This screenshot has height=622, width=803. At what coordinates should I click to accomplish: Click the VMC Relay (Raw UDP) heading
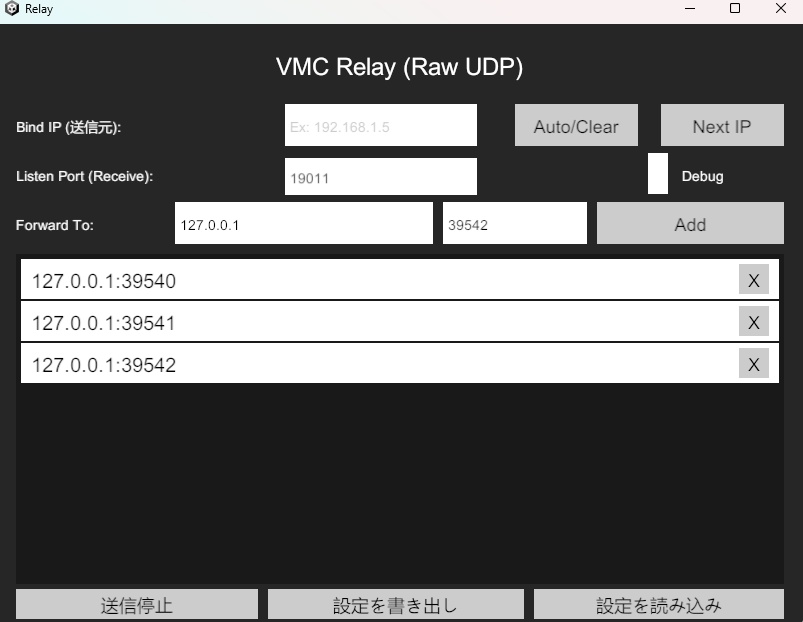point(399,67)
